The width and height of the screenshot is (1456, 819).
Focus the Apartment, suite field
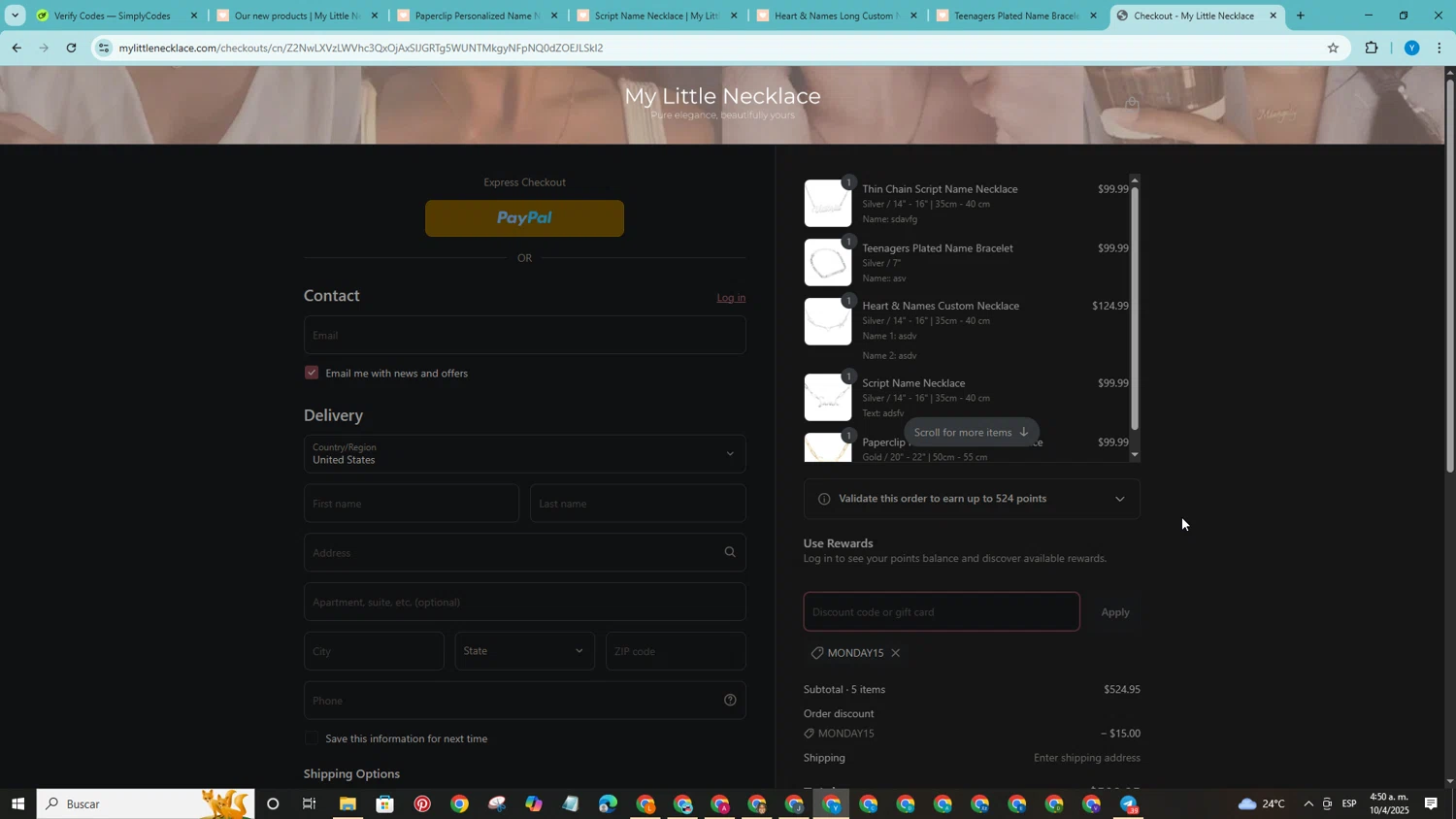(x=524, y=602)
